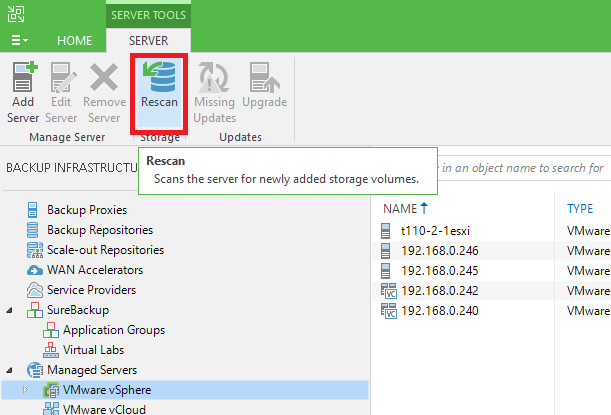Click the Upgrade ribbon icon

click(265, 77)
